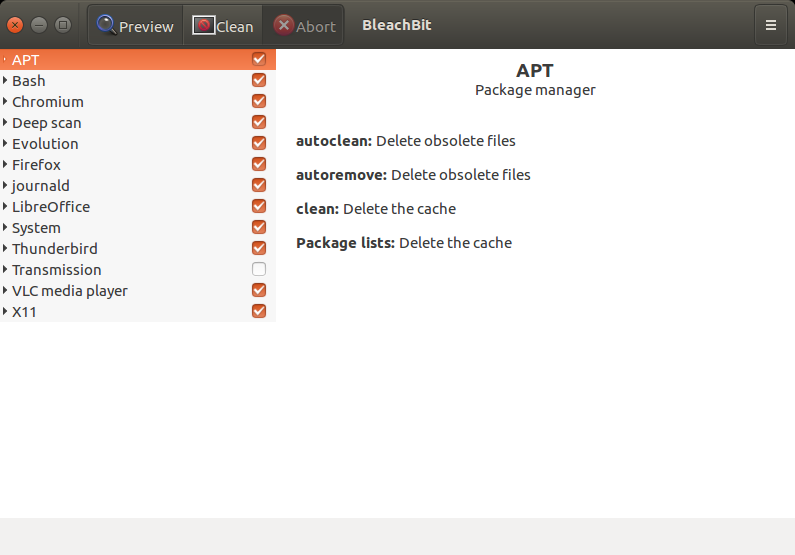Uncheck the APT checkbox

(259, 59)
